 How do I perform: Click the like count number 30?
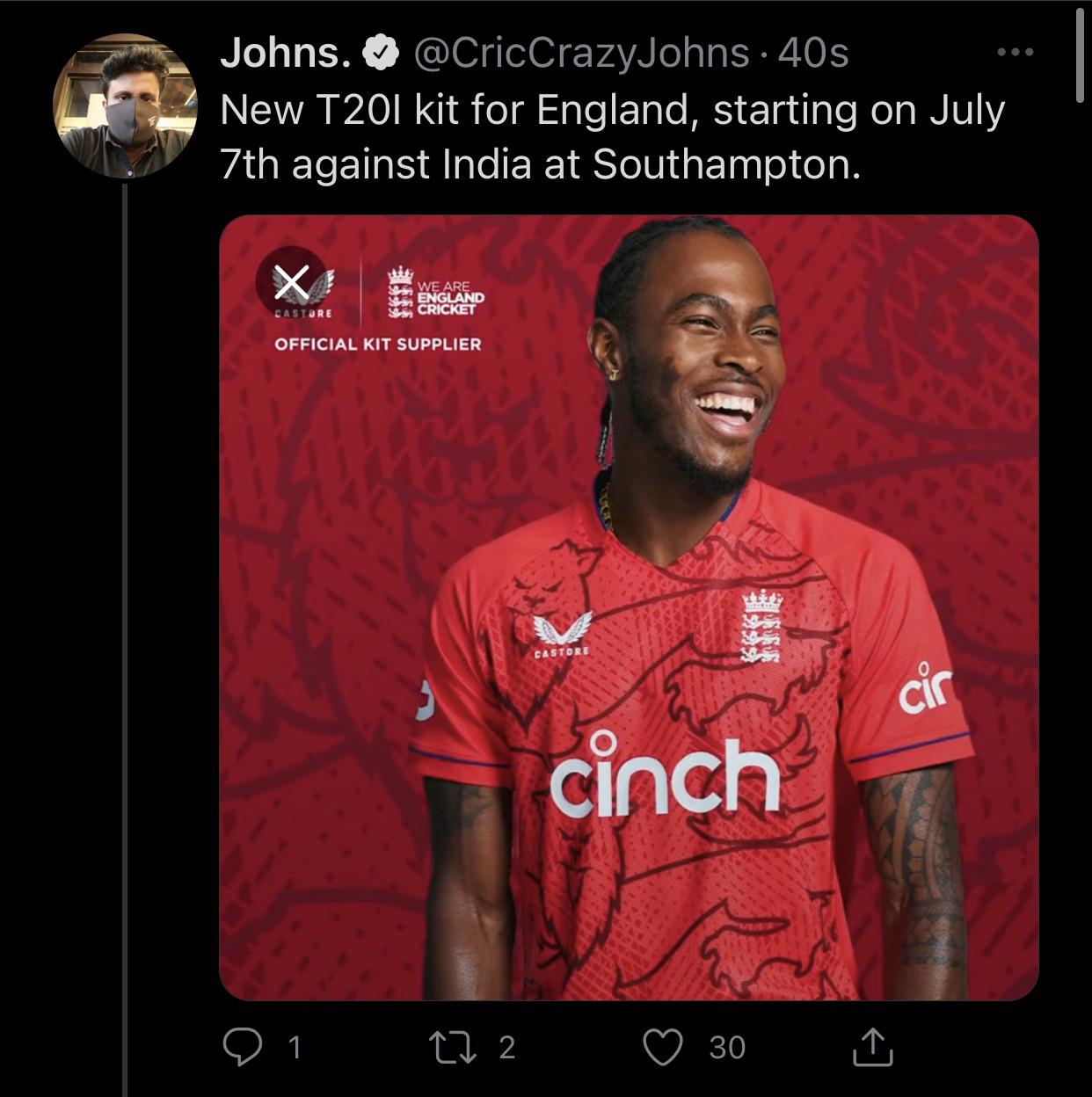[x=727, y=1047]
